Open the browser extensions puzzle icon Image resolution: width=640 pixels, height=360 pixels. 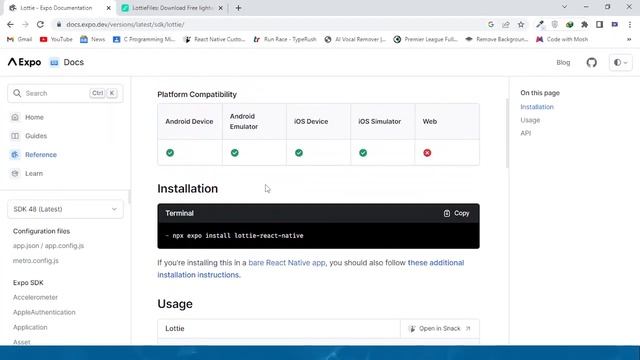pos(584,24)
